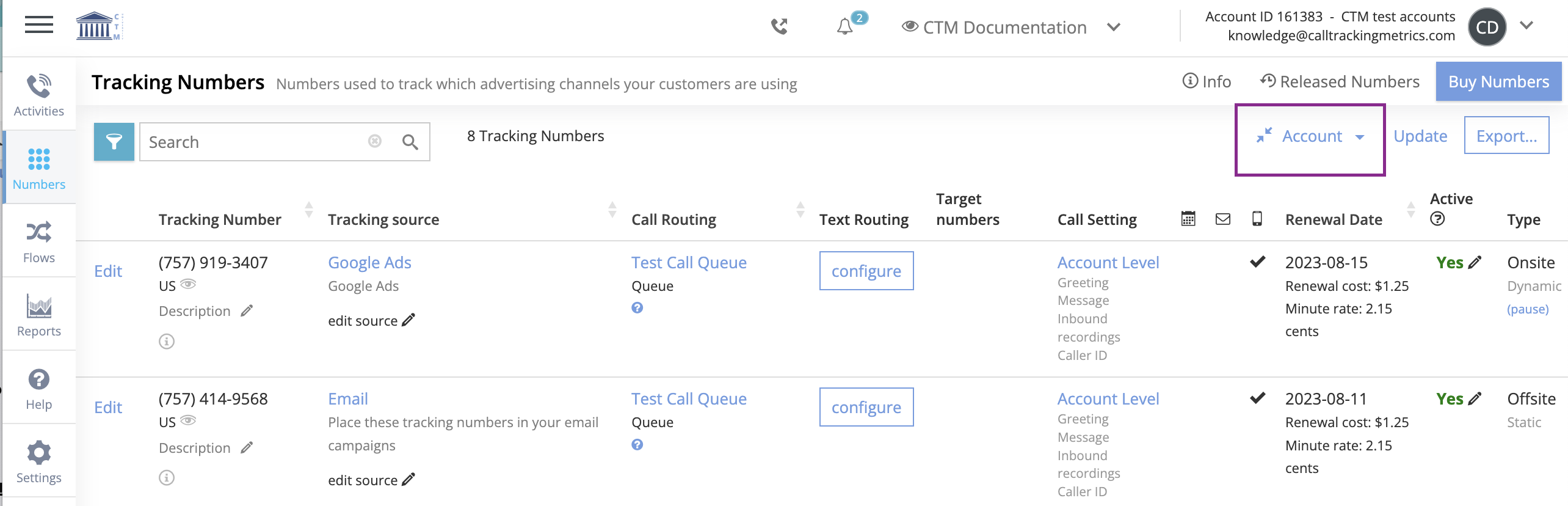Click edit source for Google Ads

pyautogui.click(x=371, y=320)
